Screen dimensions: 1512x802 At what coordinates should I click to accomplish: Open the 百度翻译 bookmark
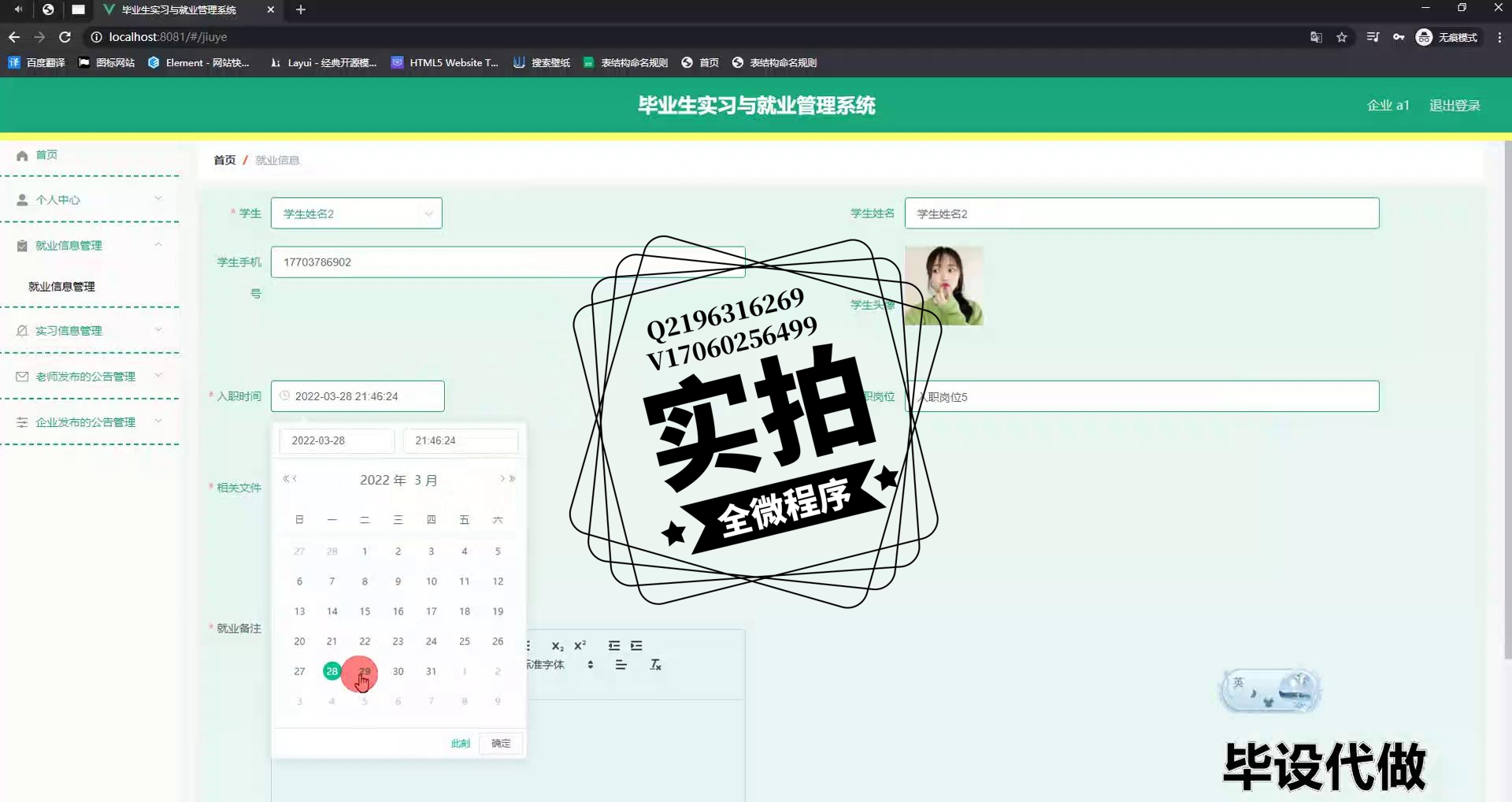37,62
